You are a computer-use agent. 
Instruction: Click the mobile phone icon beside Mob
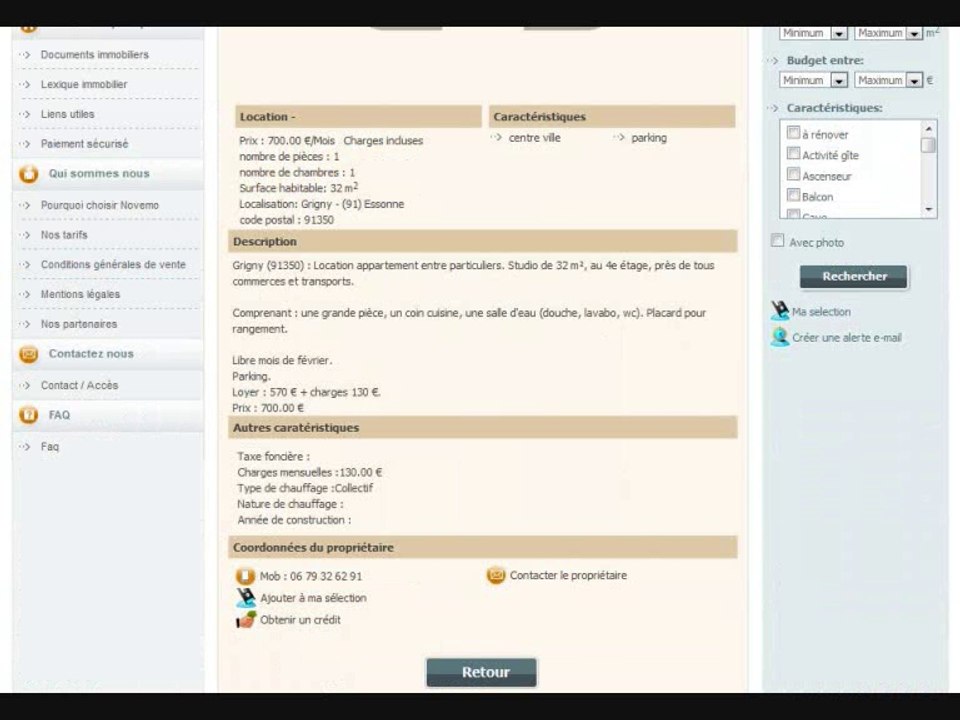point(245,576)
